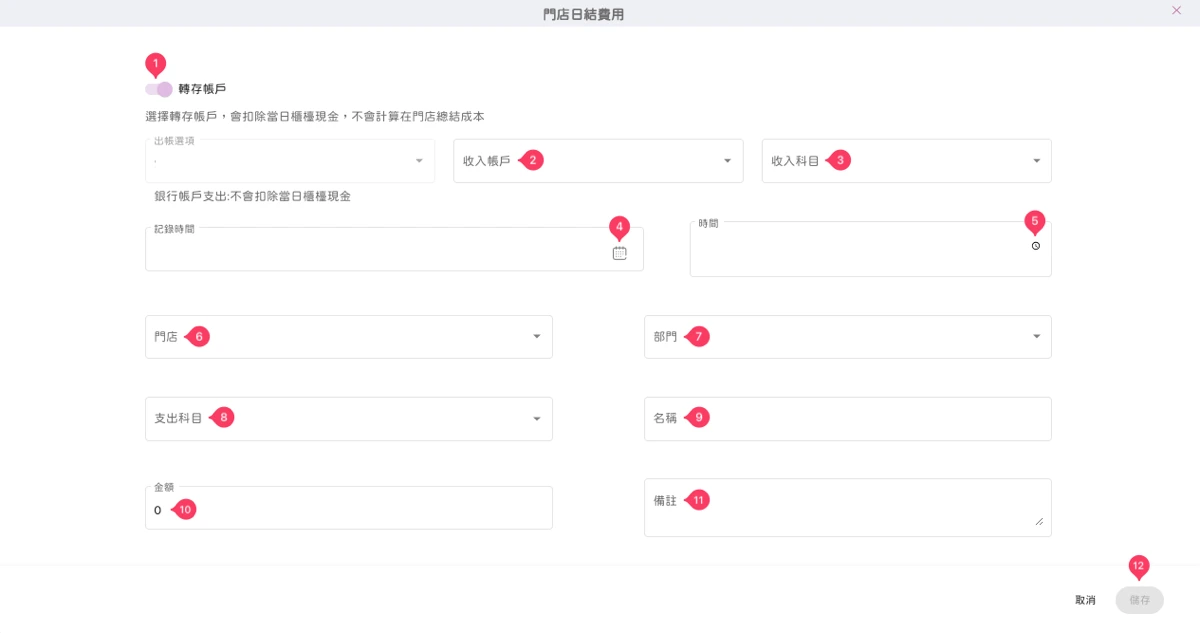
Task: Open the 出帳選項 dropdown
Action: [x=290, y=160]
